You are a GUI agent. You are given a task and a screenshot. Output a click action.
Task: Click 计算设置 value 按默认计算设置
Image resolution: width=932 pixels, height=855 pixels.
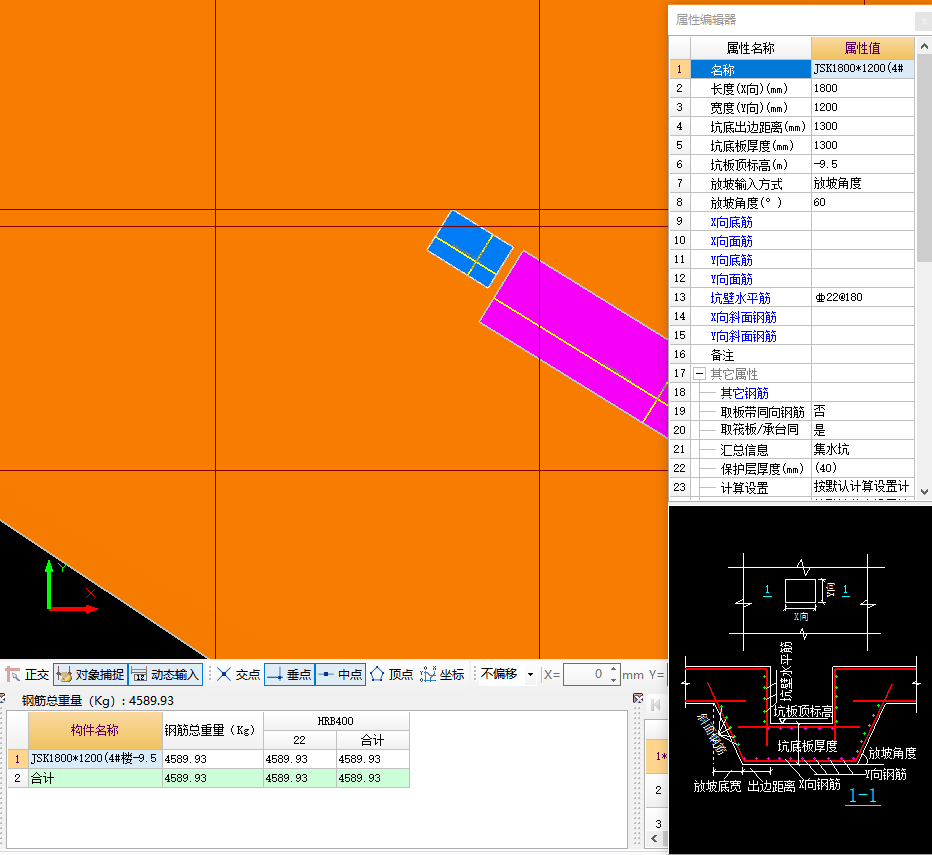pyautogui.click(x=862, y=487)
